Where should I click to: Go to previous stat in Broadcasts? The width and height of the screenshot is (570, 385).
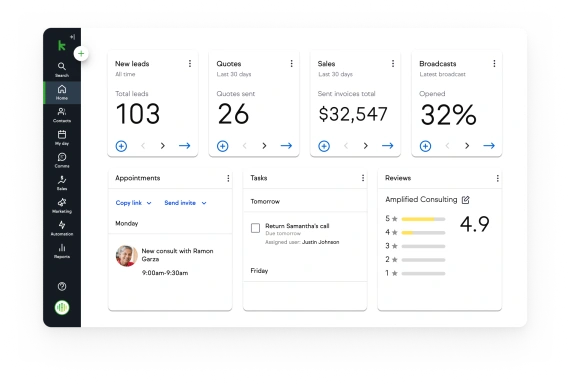point(447,146)
